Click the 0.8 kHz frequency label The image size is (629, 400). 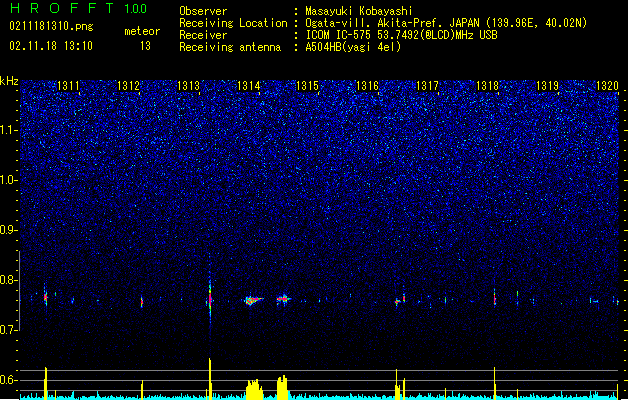(x=9, y=280)
